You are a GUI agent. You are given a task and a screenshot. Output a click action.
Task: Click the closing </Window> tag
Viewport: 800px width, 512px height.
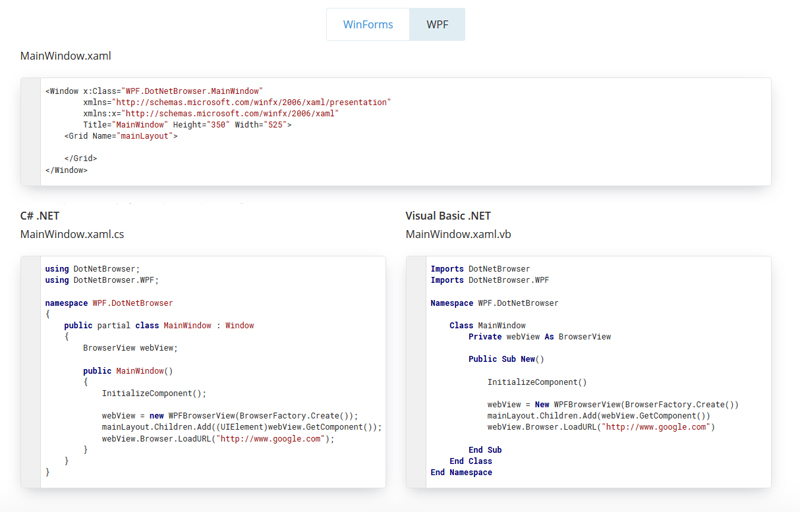(x=66, y=170)
